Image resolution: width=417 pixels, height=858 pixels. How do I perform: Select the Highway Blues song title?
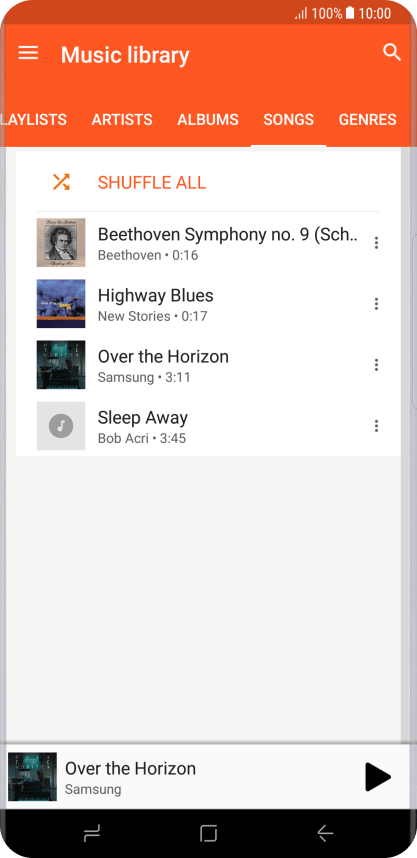click(x=155, y=295)
